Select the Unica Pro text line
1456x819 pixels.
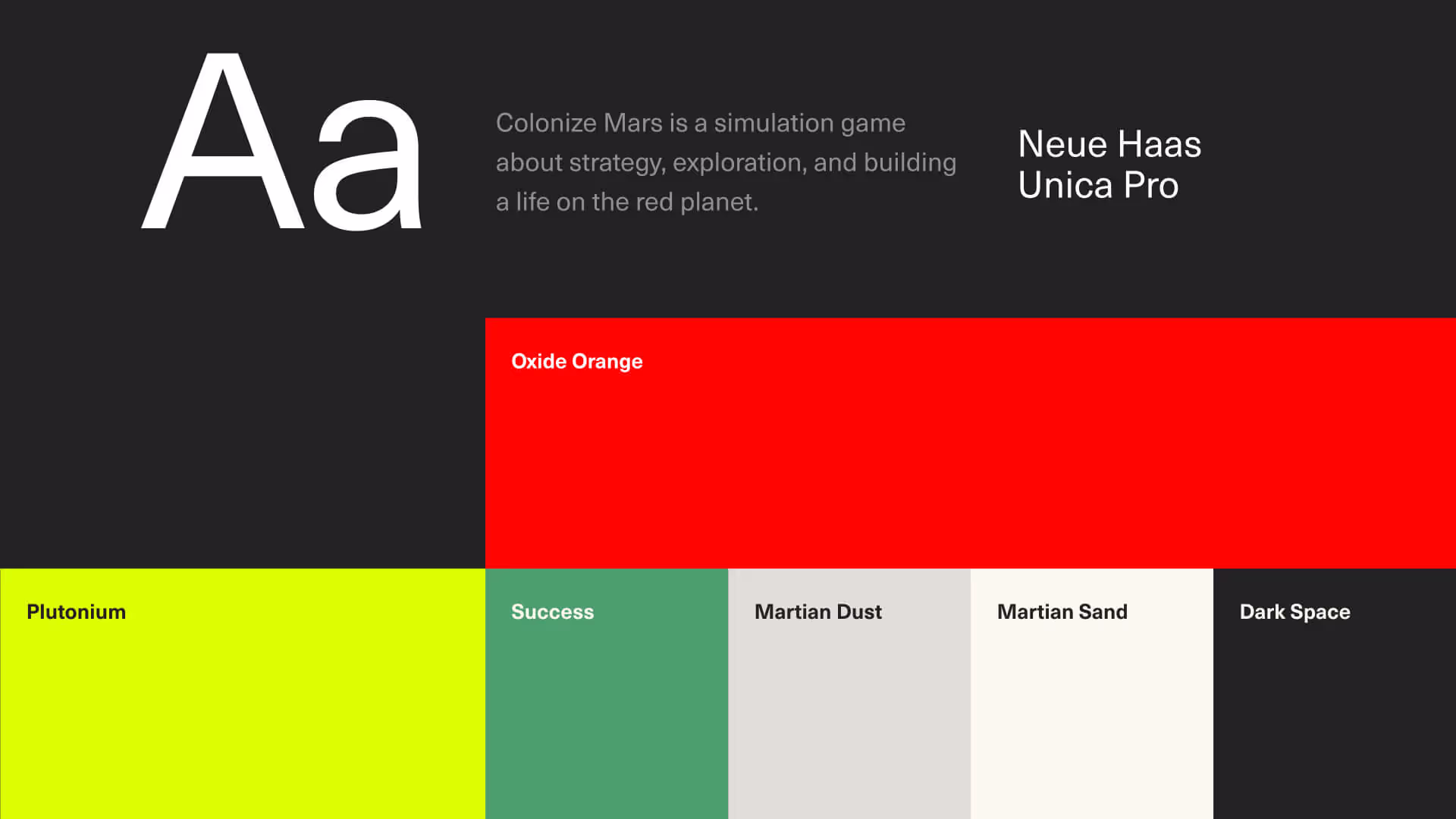(1097, 185)
